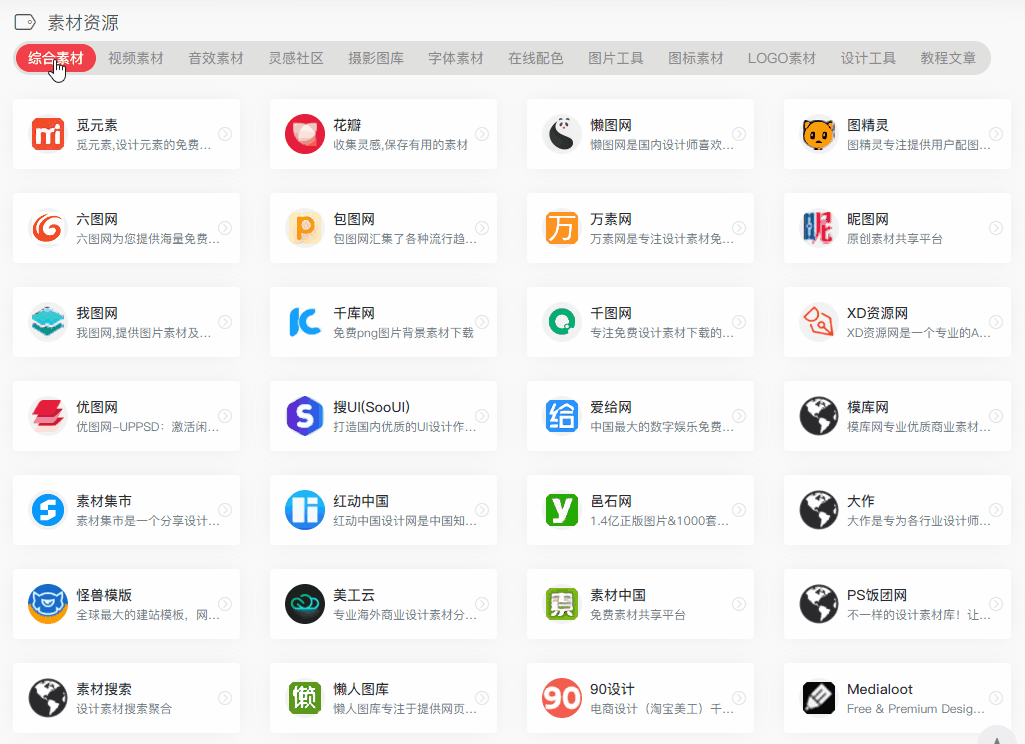This screenshot has height=744, width=1025.
Task: Switch to the 视频素材 tab
Action: (x=135, y=58)
